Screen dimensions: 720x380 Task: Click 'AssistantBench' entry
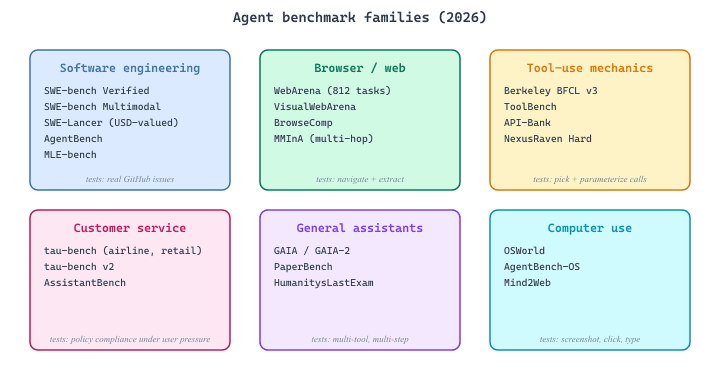85,283
